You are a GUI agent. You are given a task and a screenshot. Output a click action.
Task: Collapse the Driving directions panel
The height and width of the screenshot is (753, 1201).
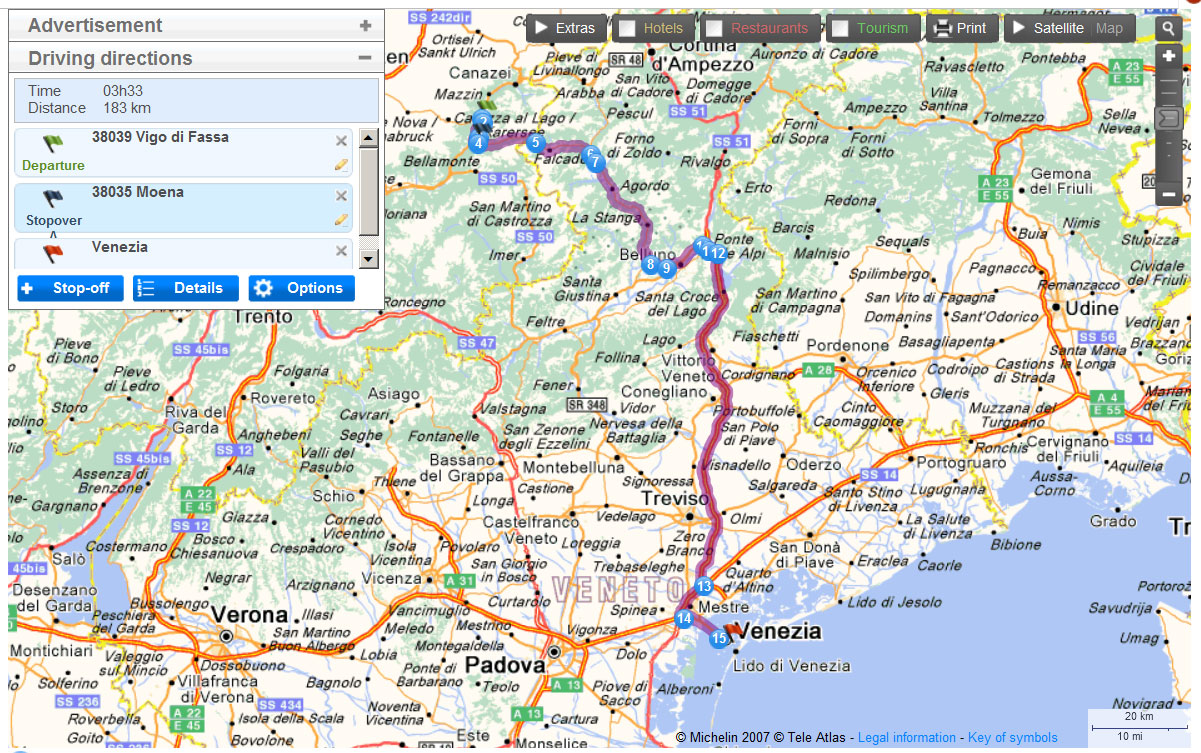coord(366,59)
